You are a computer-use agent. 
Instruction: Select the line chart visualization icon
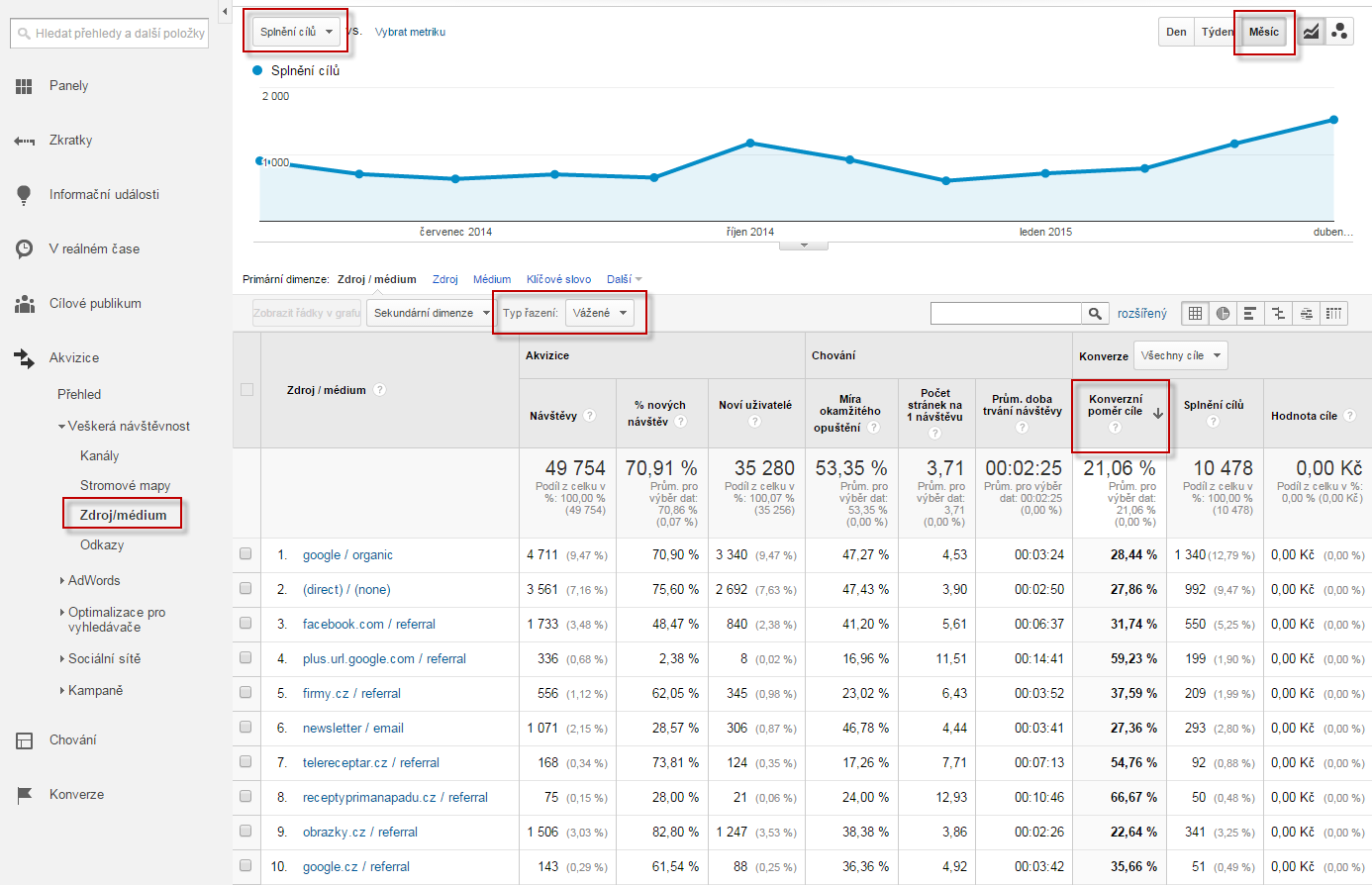click(x=1312, y=32)
